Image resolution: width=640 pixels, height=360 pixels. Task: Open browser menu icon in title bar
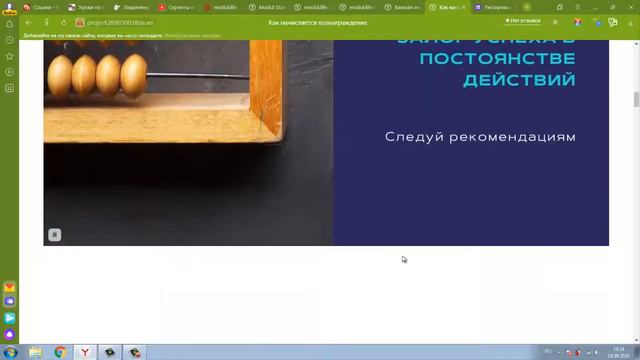tap(578, 7)
